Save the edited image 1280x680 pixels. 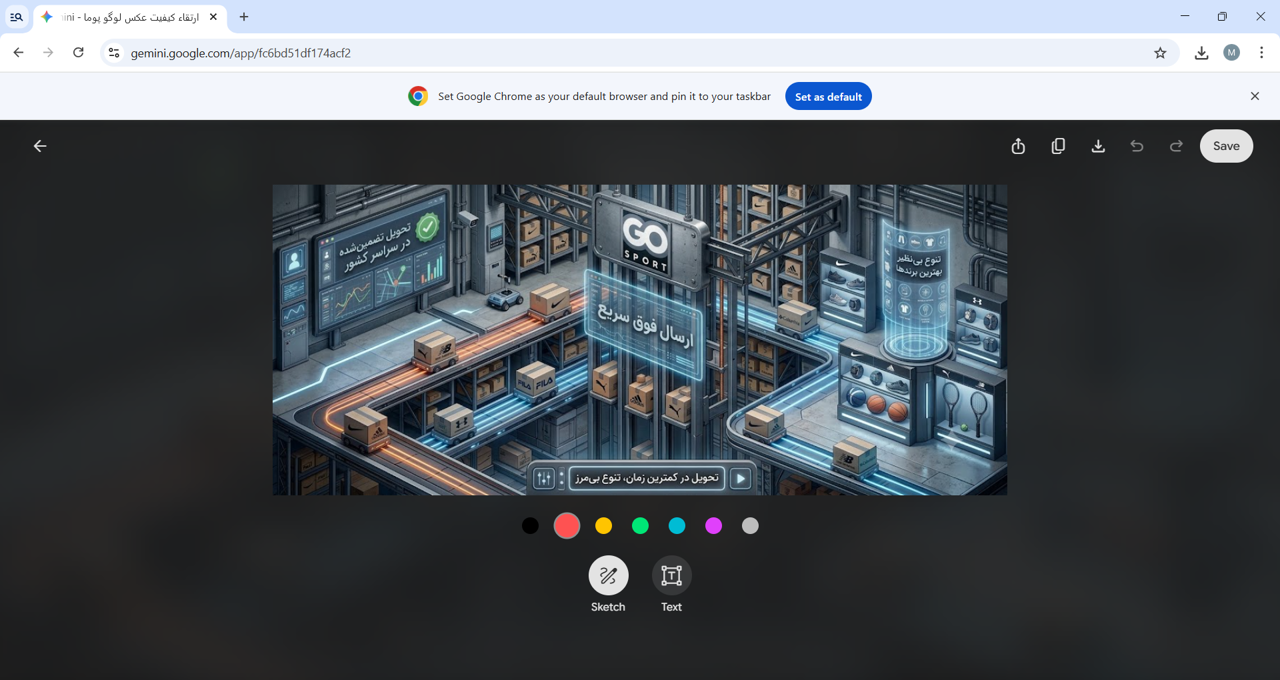pos(1226,146)
